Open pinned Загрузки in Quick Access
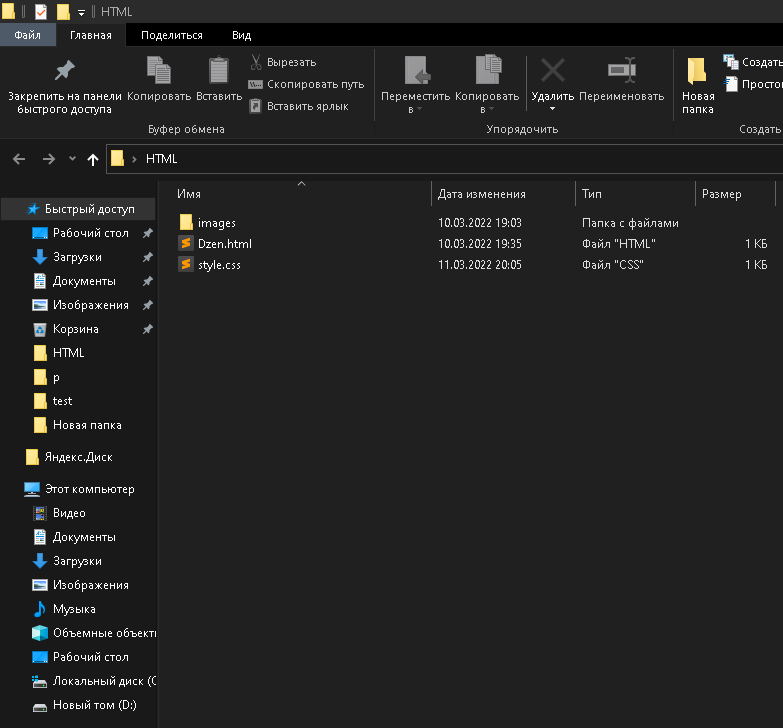Image resolution: width=783 pixels, height=728 pixels. (x=77, y=257)
